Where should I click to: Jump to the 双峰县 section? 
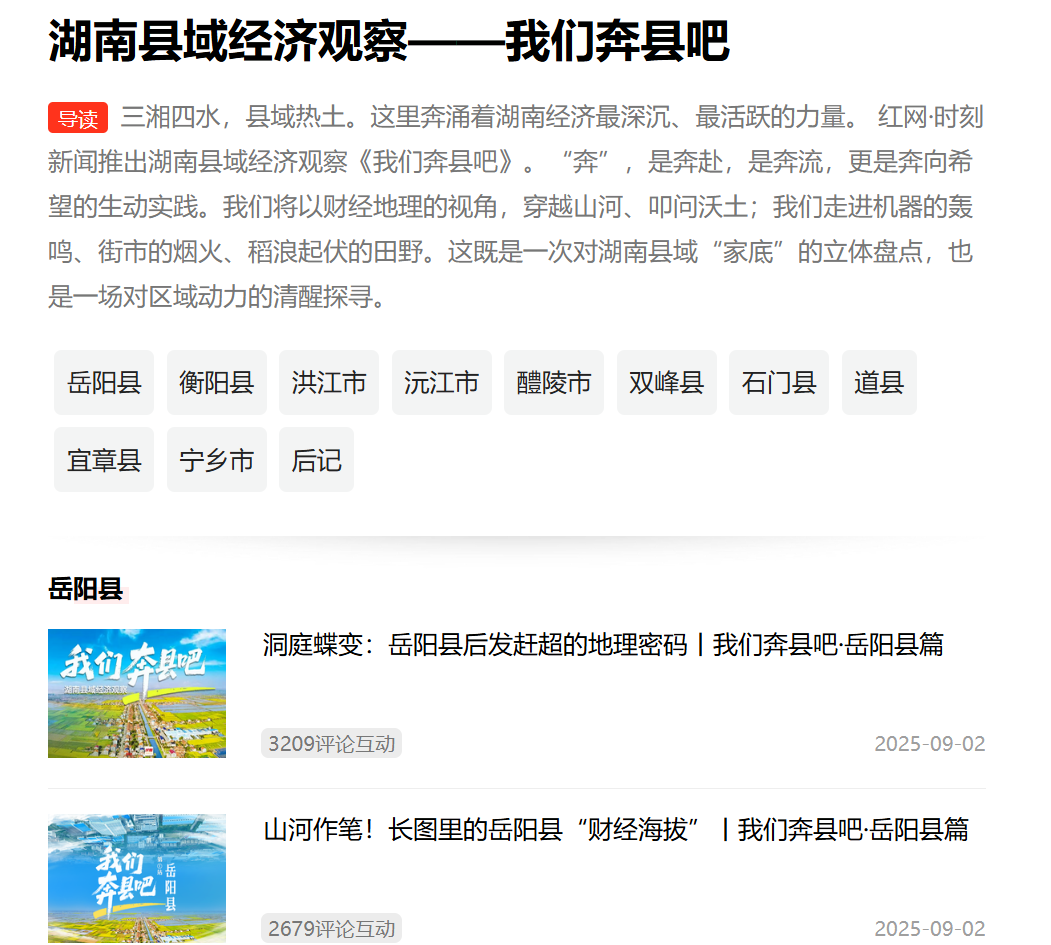(666, 383)
